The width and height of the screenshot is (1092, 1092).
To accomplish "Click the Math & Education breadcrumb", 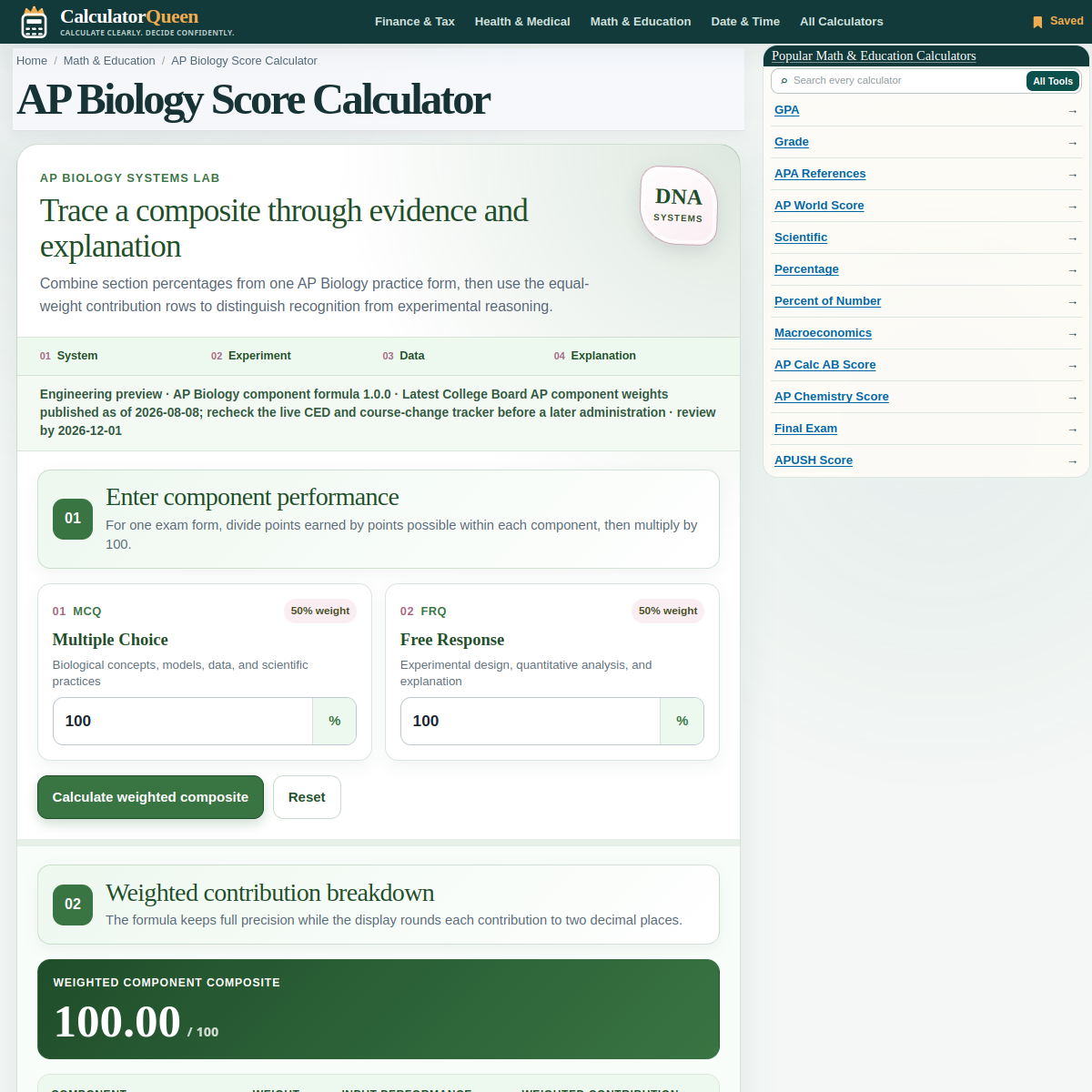I will coord(109,61).
